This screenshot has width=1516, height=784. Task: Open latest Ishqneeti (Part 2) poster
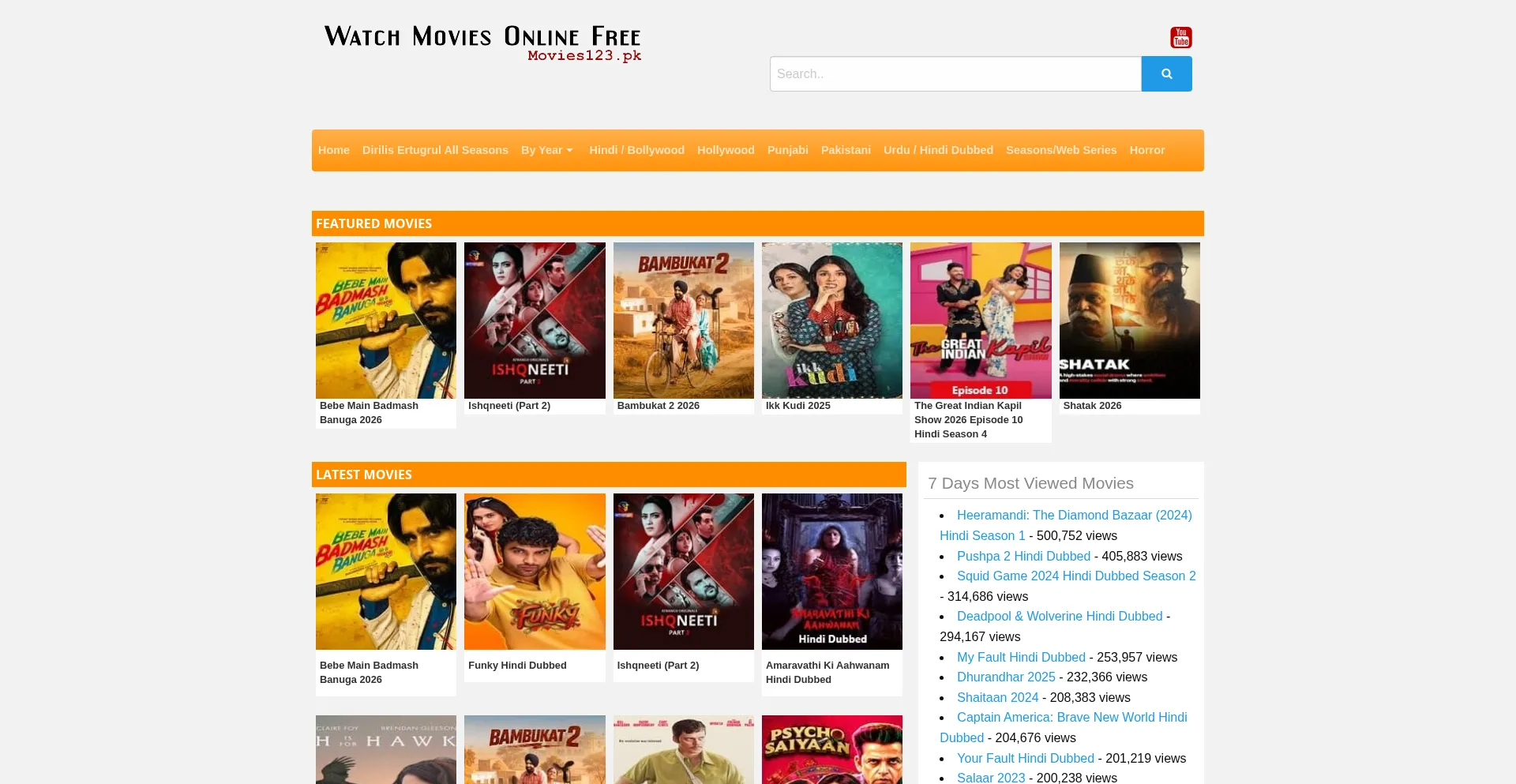684,572
